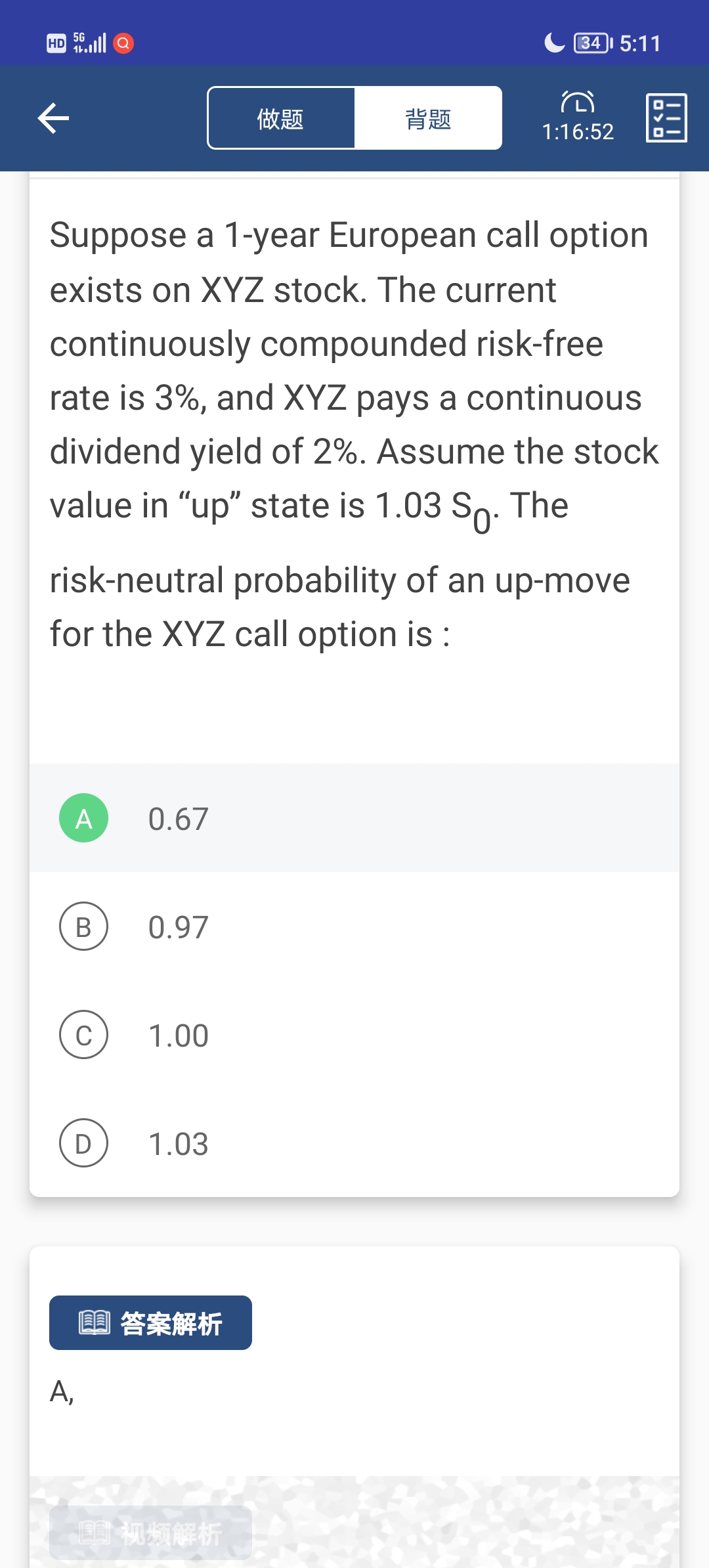Tap the alarm clock timer icon
This screenshot has width=709, height=1568.
578,102
